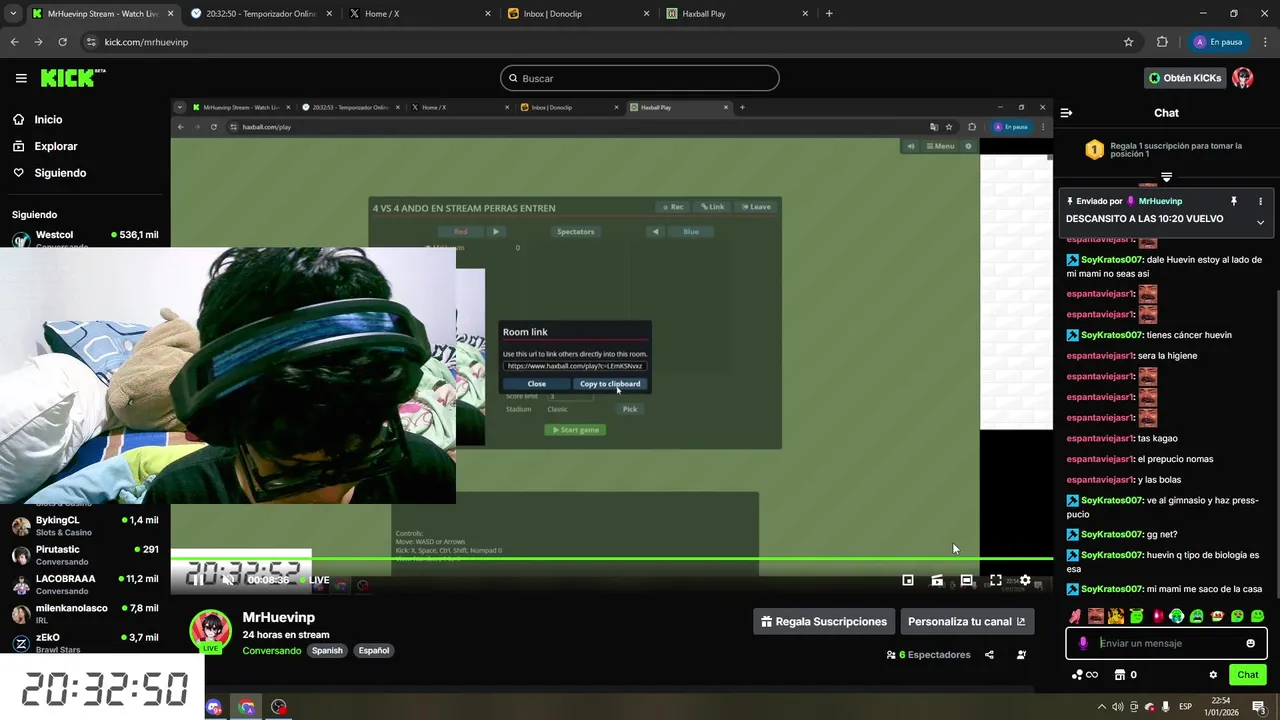1280x720 pixels.
Task: Bookmark this page with star icon
Action: (1128, 42)
